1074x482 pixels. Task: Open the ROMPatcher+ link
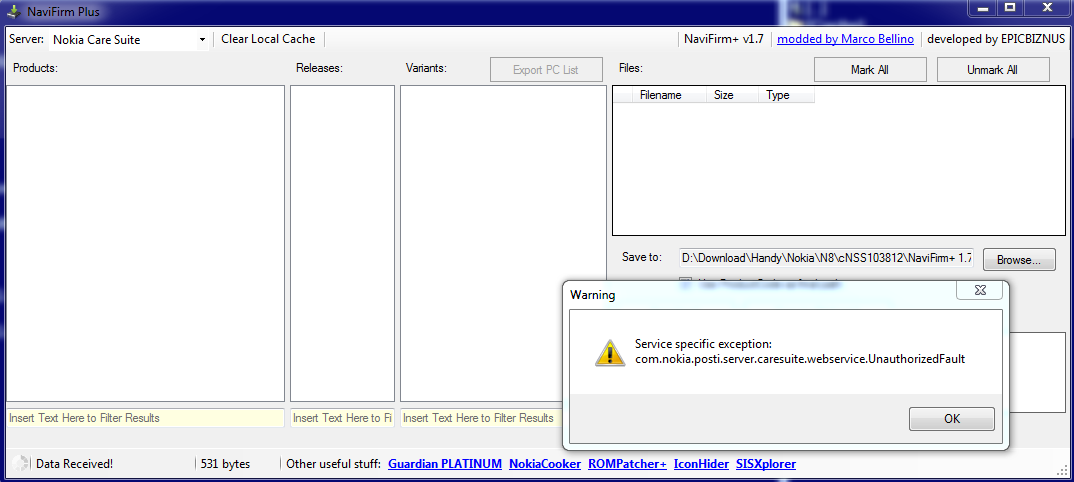[x=627, y=464]
